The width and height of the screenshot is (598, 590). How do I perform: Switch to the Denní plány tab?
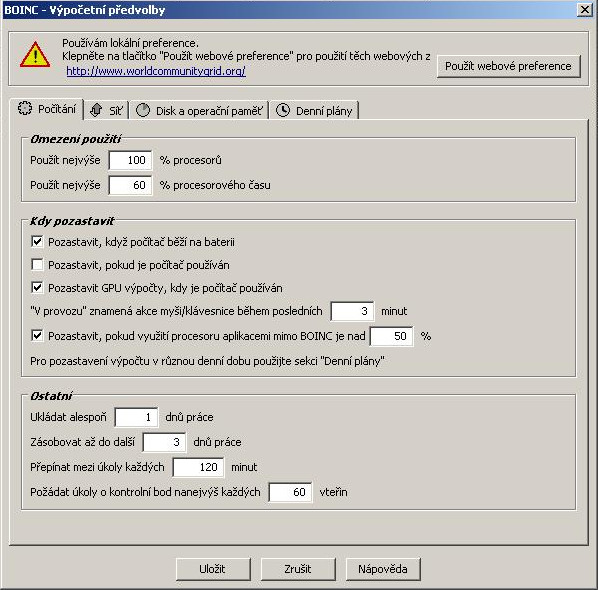click(314, 111)
